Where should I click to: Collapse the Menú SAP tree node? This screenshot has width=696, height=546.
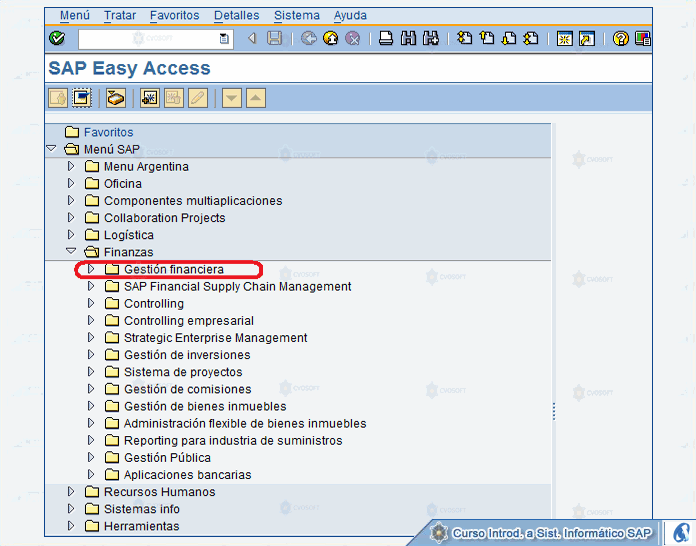[x=51, y=149]
